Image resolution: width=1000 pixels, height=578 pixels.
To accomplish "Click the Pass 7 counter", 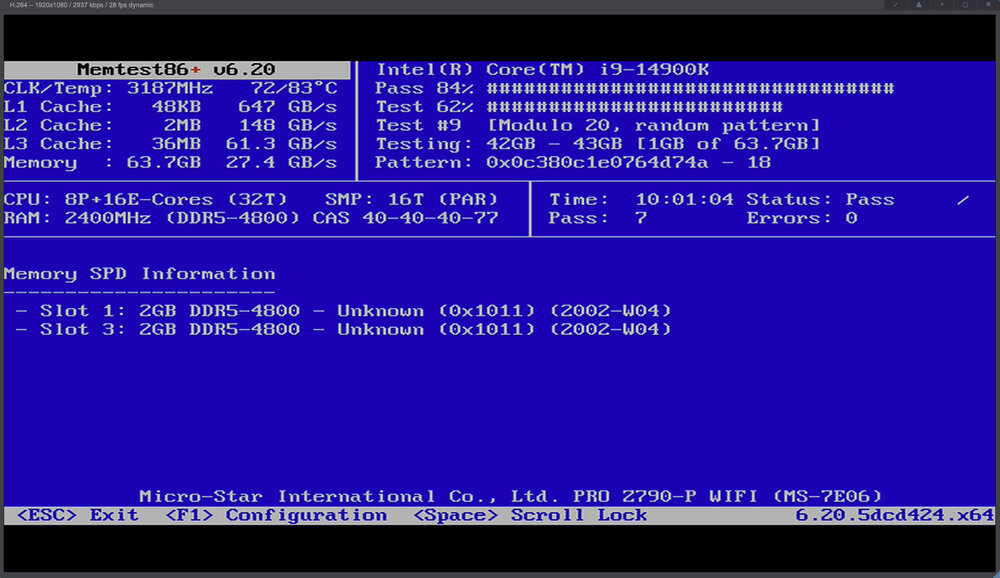I will point(598,218).
